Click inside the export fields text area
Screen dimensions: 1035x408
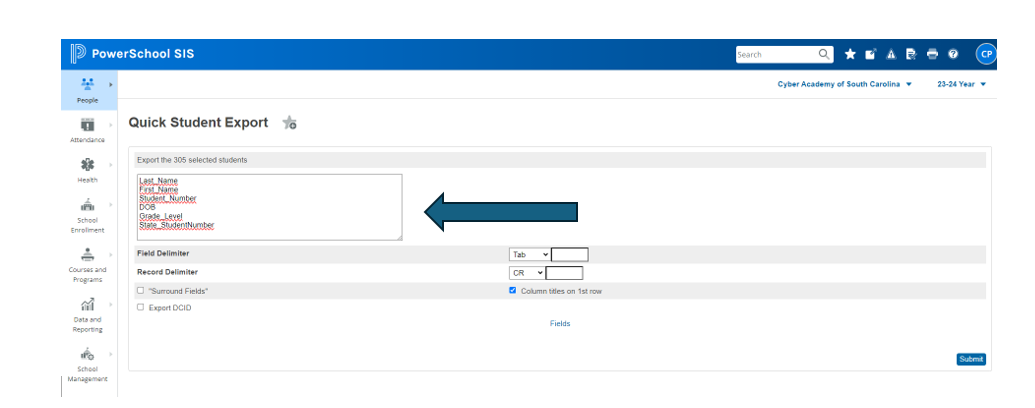pyautogui.click(x=269, y=207)
